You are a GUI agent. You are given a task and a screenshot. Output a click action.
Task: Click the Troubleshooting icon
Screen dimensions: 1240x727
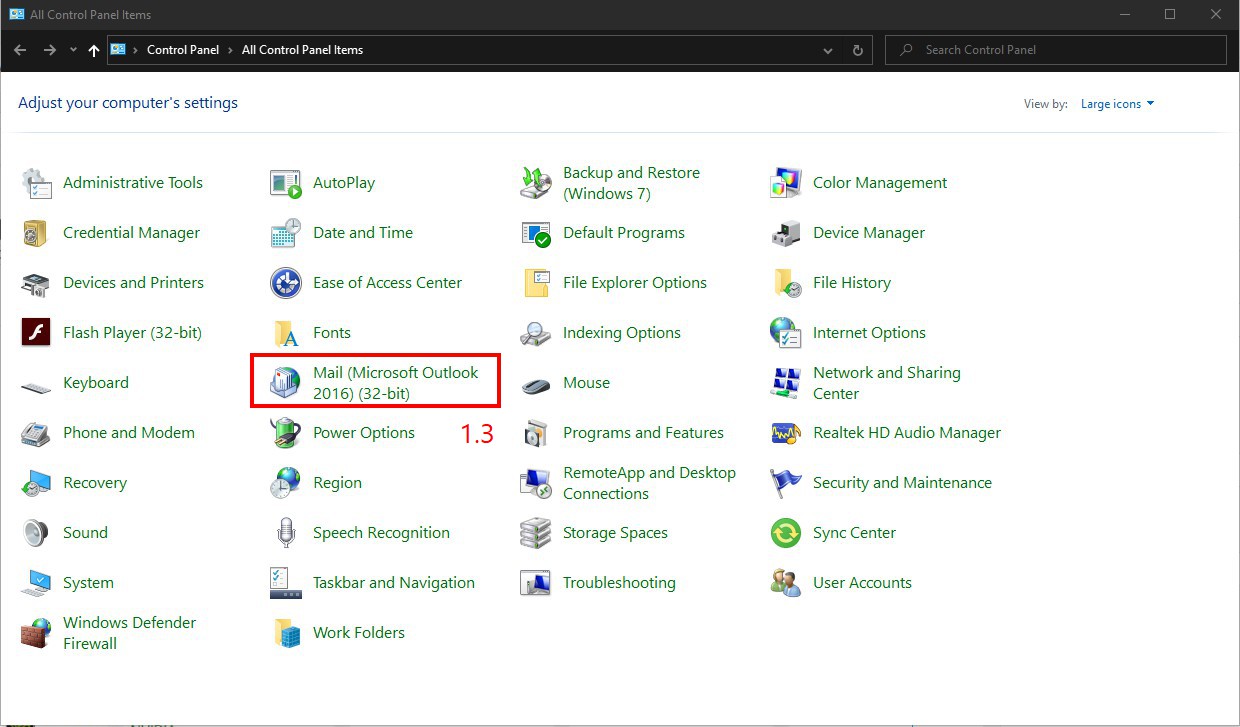click(536, 583)
